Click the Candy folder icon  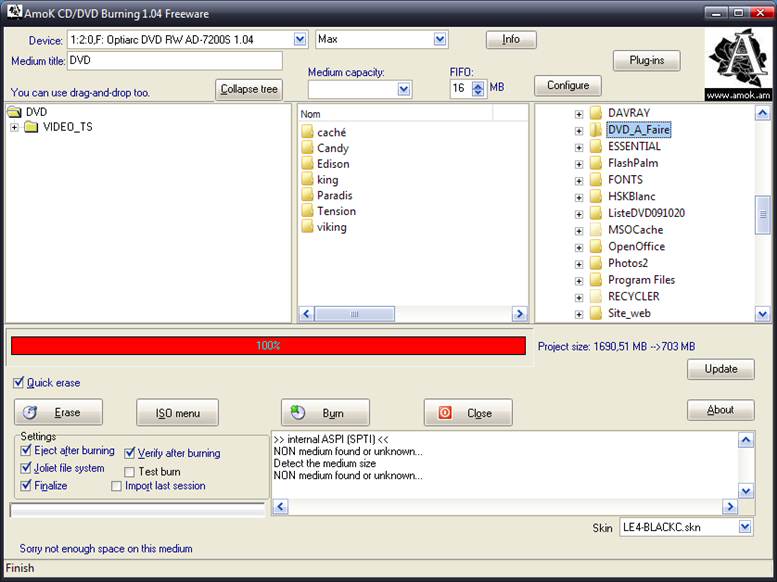(x=307, y=148)
